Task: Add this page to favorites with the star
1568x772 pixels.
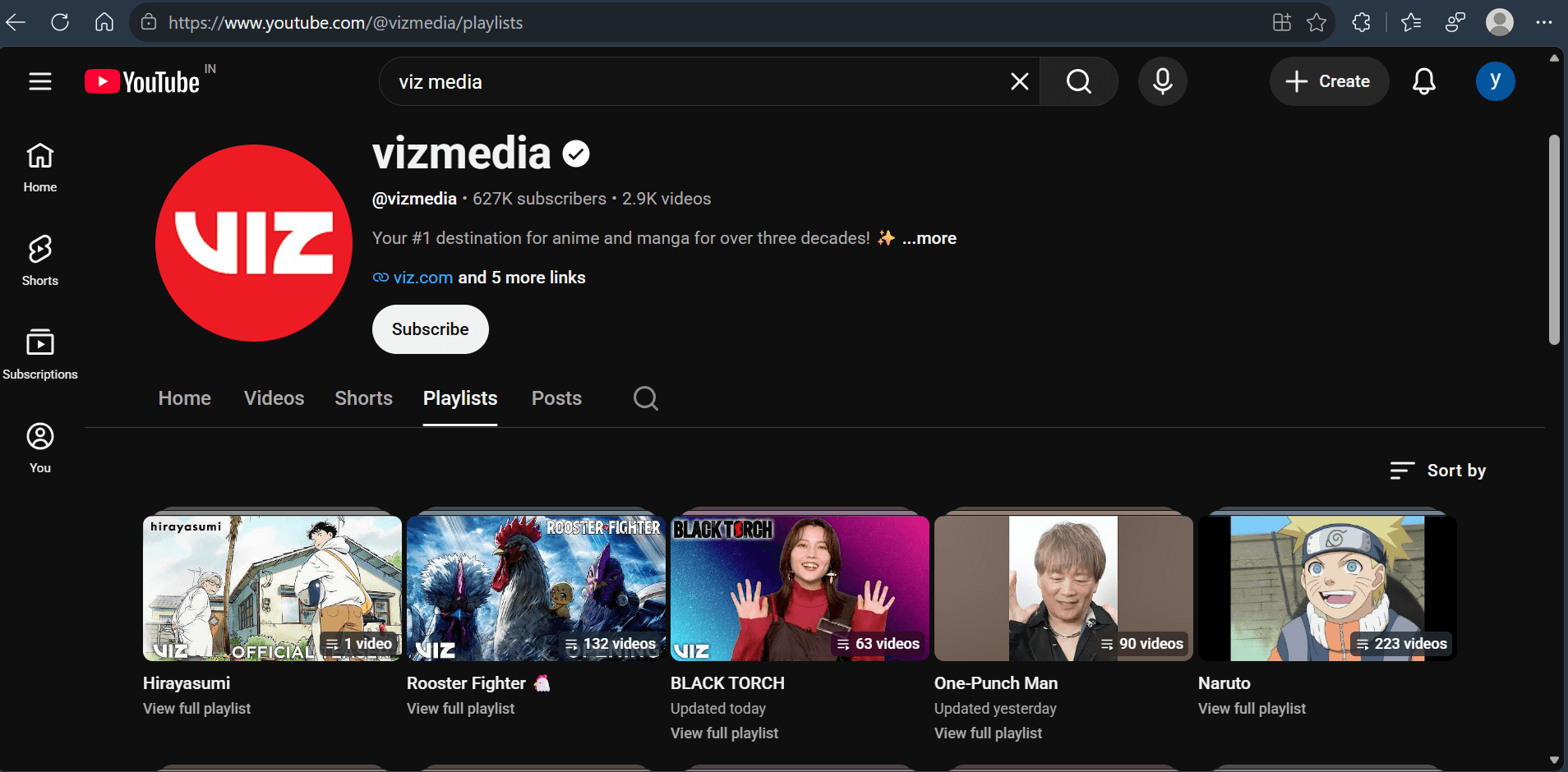Action: pyautogui.click(x=1317, y=22)
